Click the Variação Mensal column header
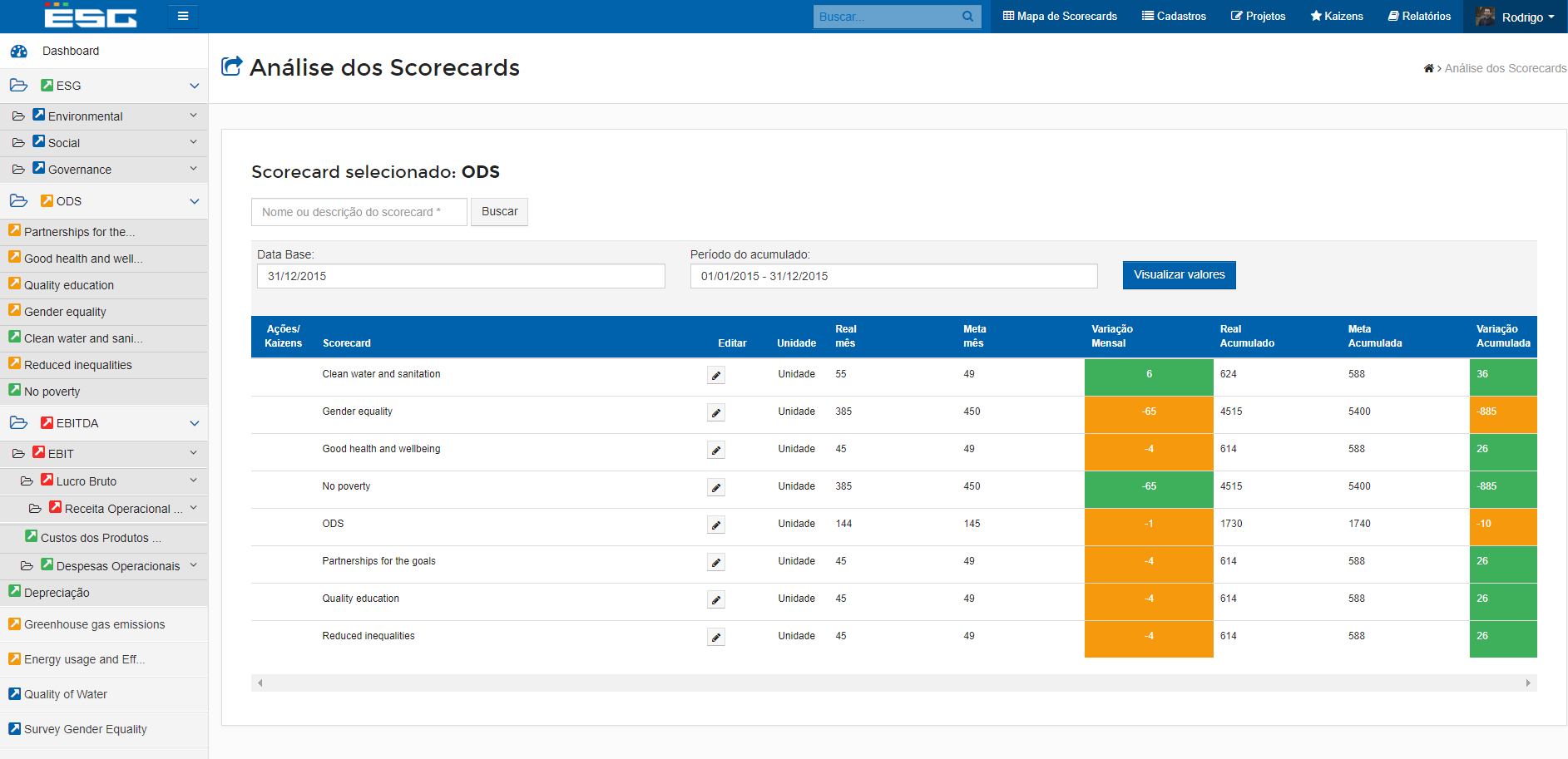 coord(1112,336)
